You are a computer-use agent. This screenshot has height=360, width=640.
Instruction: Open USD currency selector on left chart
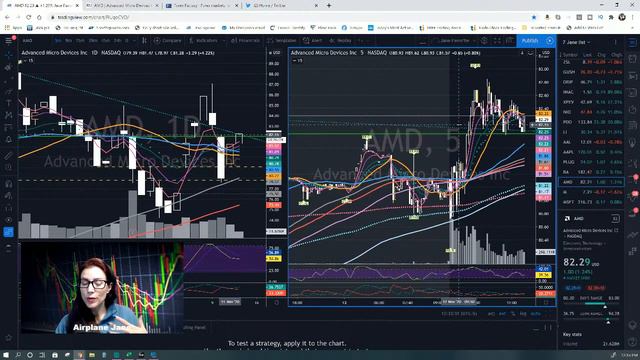pyautogui.click(x=275, y=53)
